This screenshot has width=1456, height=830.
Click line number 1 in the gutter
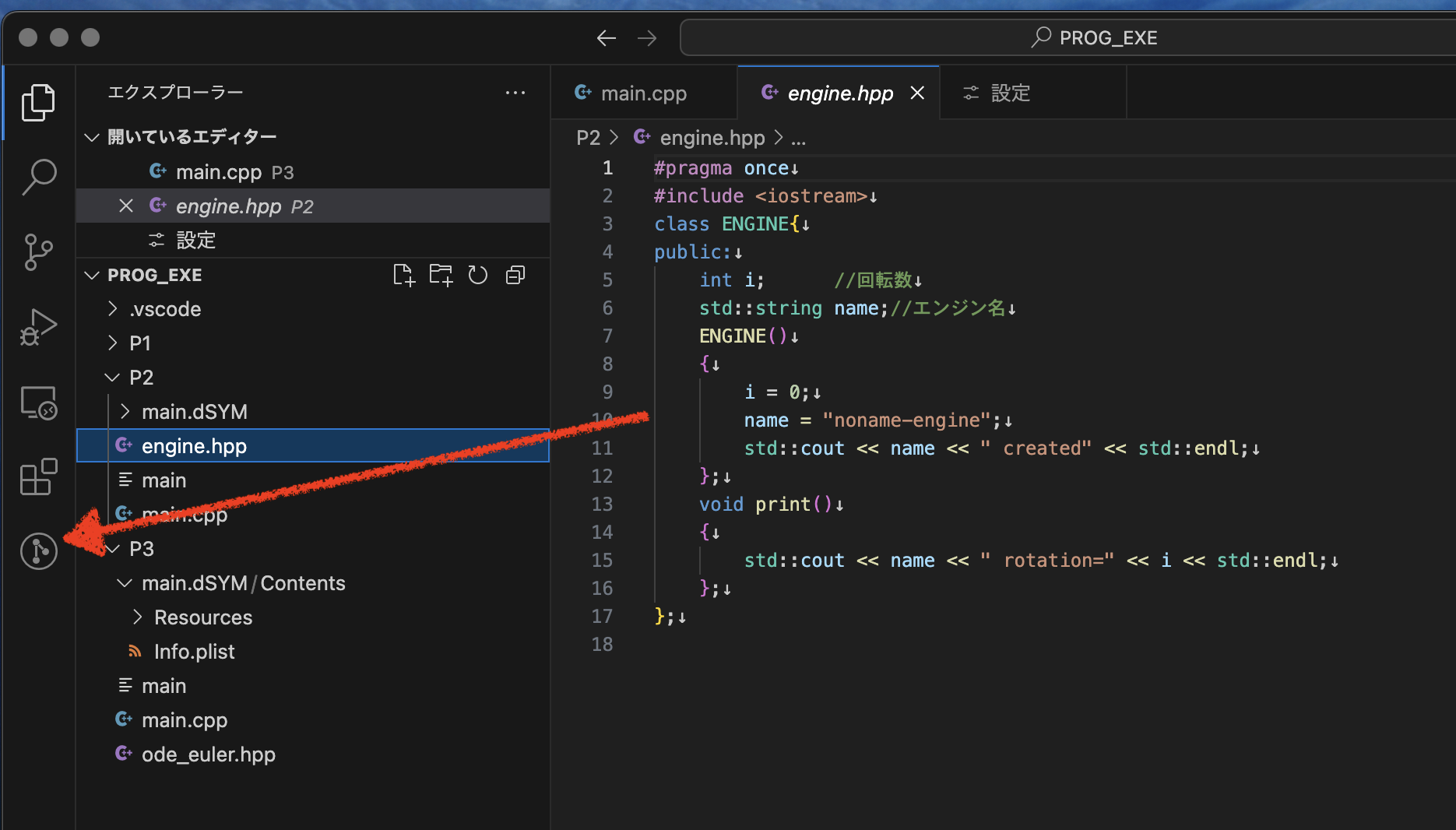[x=607, y=167]
